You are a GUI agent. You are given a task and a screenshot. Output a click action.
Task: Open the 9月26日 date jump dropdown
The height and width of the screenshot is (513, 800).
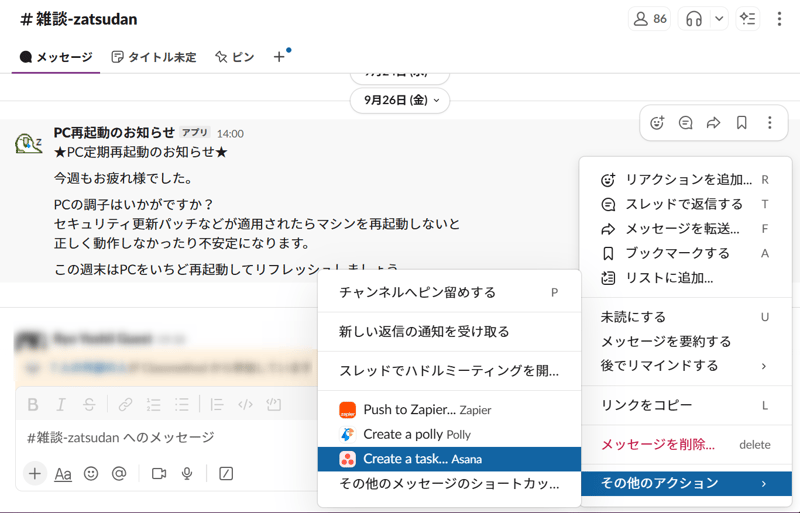point(400,101)
